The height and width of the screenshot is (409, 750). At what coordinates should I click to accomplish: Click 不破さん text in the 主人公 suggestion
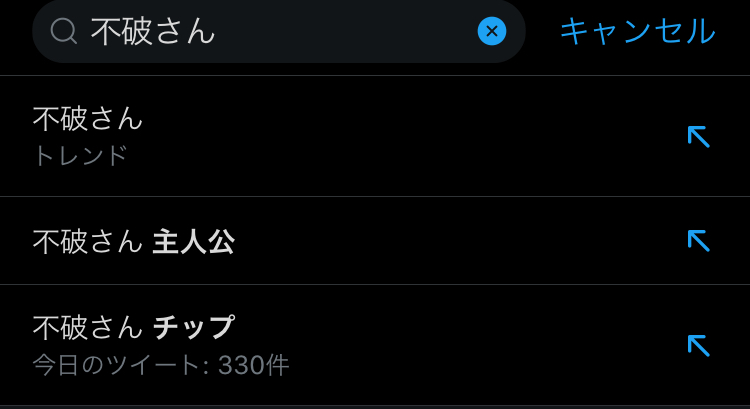pyautogui.click(x=88, y=242)
